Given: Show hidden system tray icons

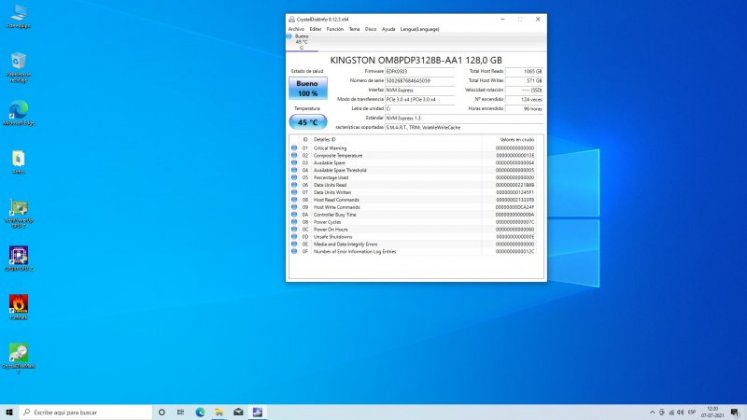Looking at the screenshot, I should click(x=652, y=412).
